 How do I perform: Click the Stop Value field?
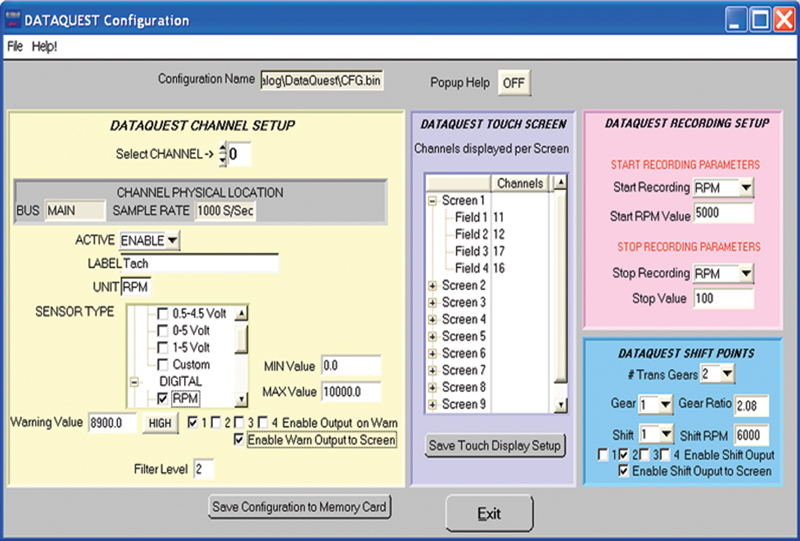pos(723,299)
